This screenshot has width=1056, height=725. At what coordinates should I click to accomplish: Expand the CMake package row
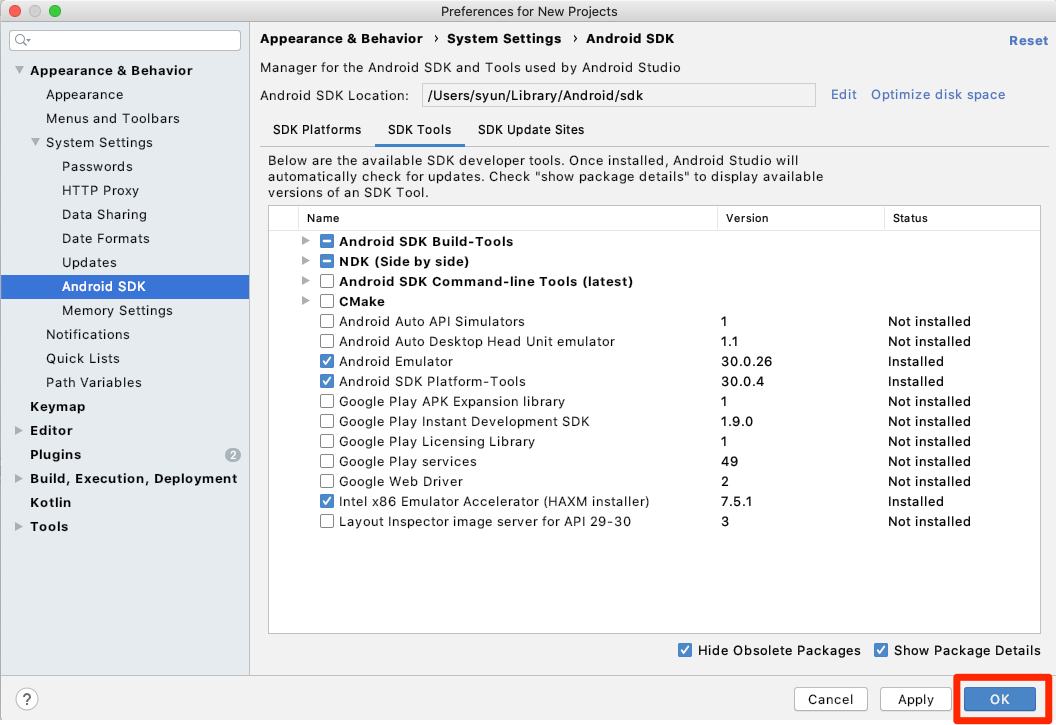[306, 301]
